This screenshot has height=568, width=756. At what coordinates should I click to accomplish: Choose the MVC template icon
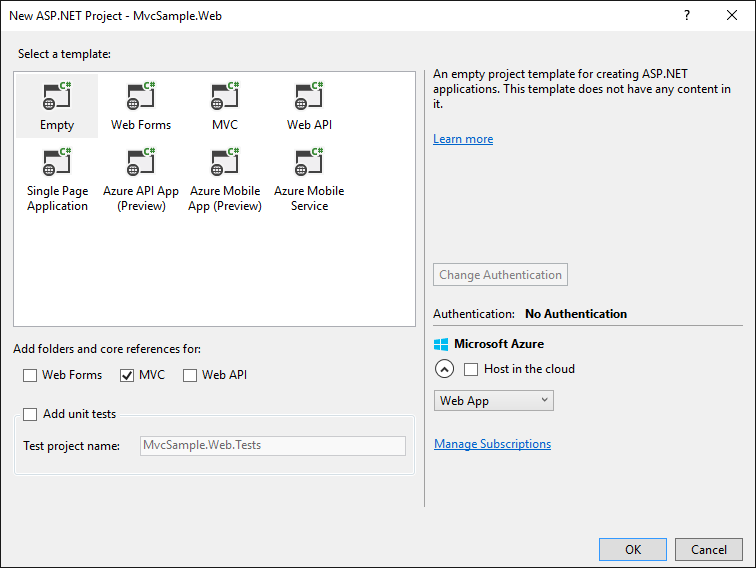click(x=225, y=95)
